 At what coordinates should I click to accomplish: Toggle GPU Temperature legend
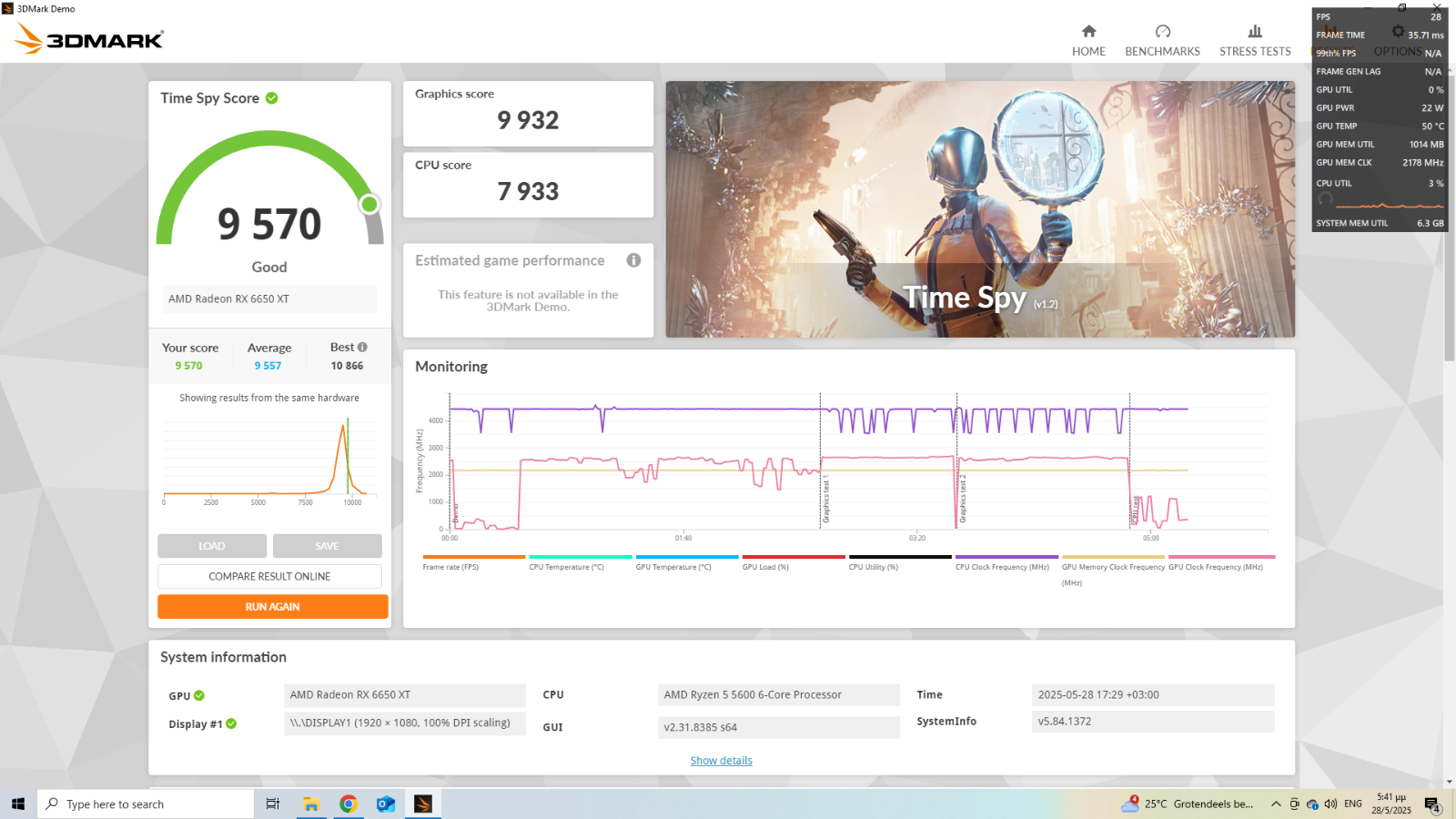pos(687,562)
